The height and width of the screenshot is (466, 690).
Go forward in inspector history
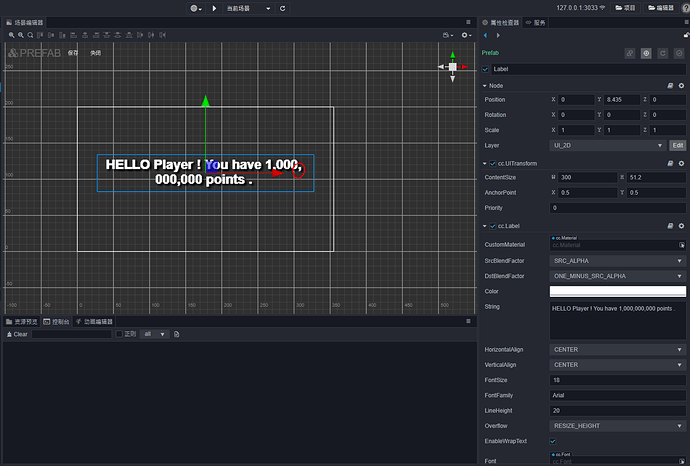(x=498, y=35)
